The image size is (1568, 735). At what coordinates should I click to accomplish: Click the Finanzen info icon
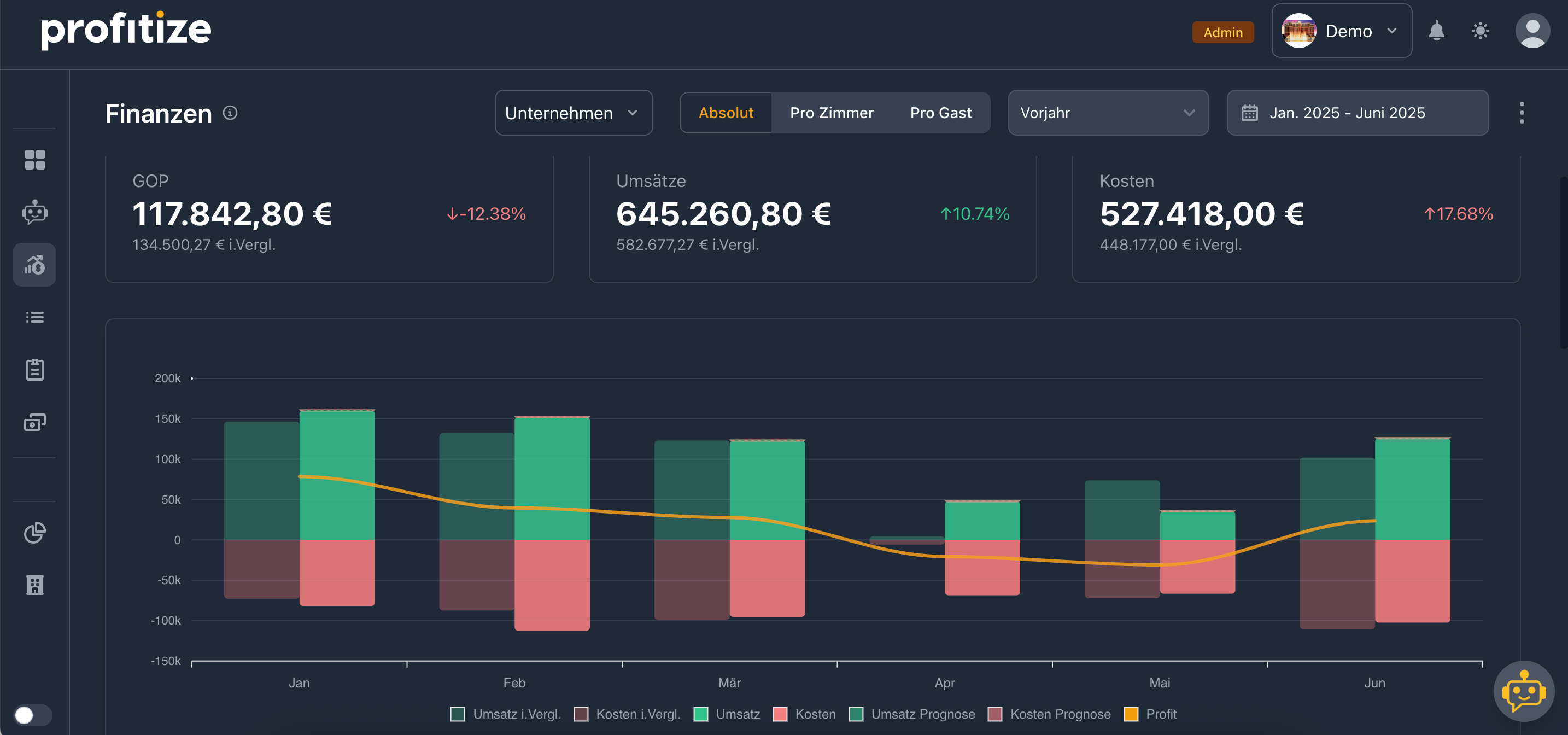[x=230, y=113]
